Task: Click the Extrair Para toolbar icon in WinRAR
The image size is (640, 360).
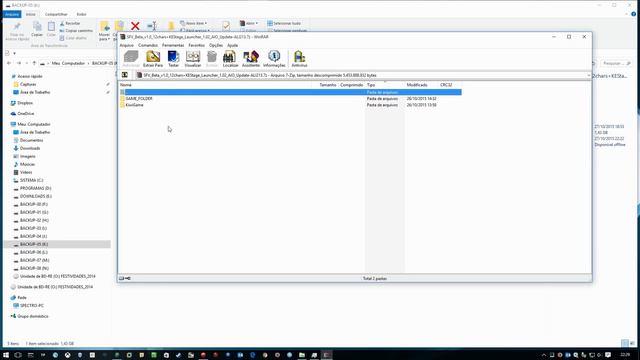Action: [153, 59]
